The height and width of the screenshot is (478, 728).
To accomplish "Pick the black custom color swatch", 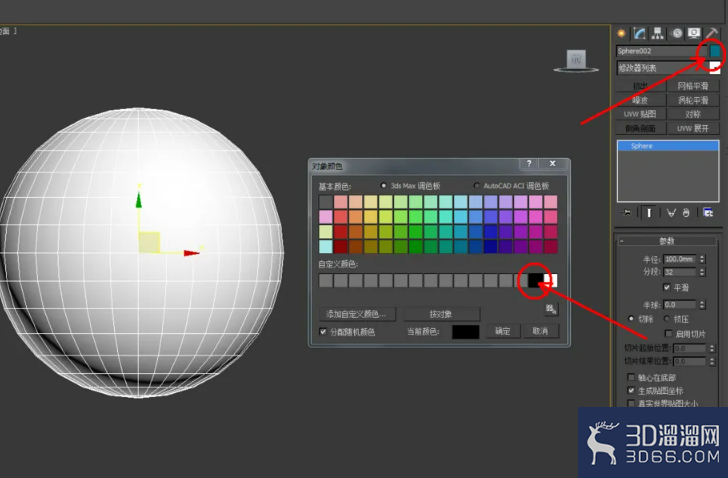I will click(535, 280).
